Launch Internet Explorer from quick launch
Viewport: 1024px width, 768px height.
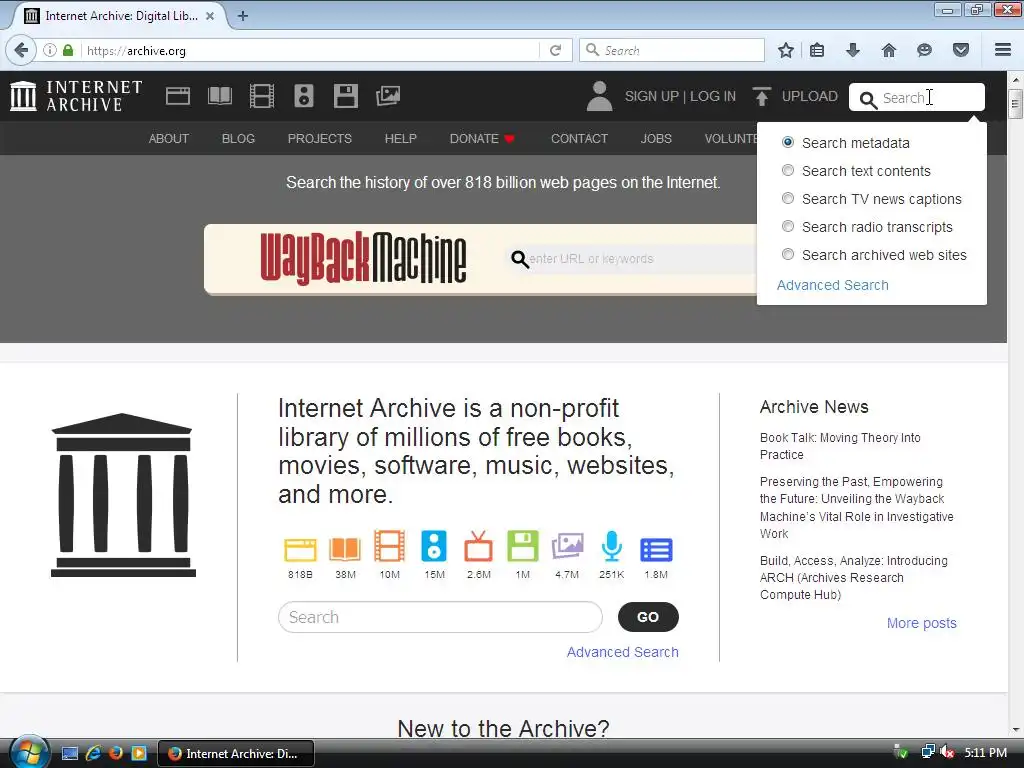(x=93, y=753)
